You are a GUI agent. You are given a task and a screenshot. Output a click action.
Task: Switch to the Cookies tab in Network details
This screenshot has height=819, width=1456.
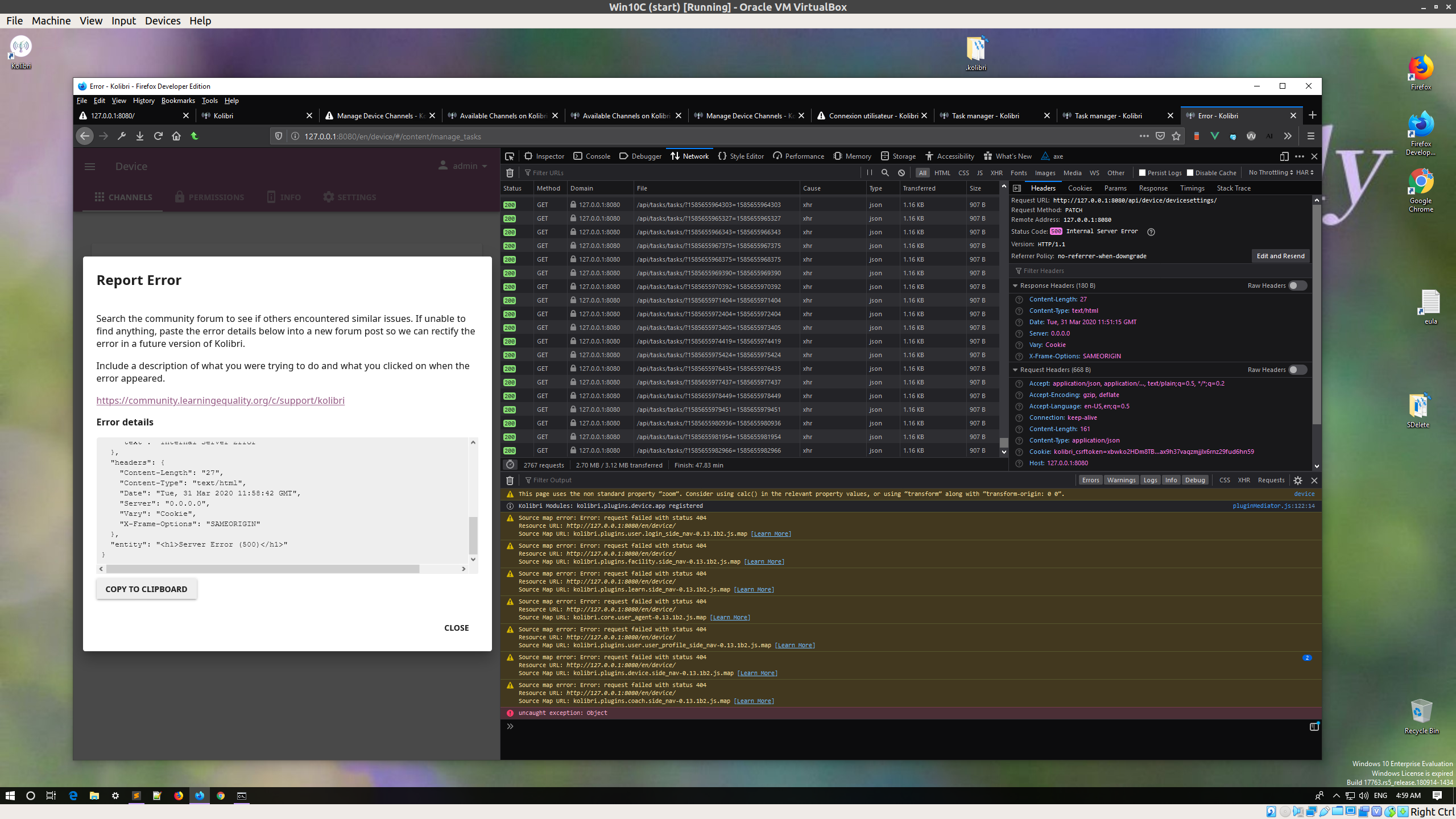point(1079,188)
